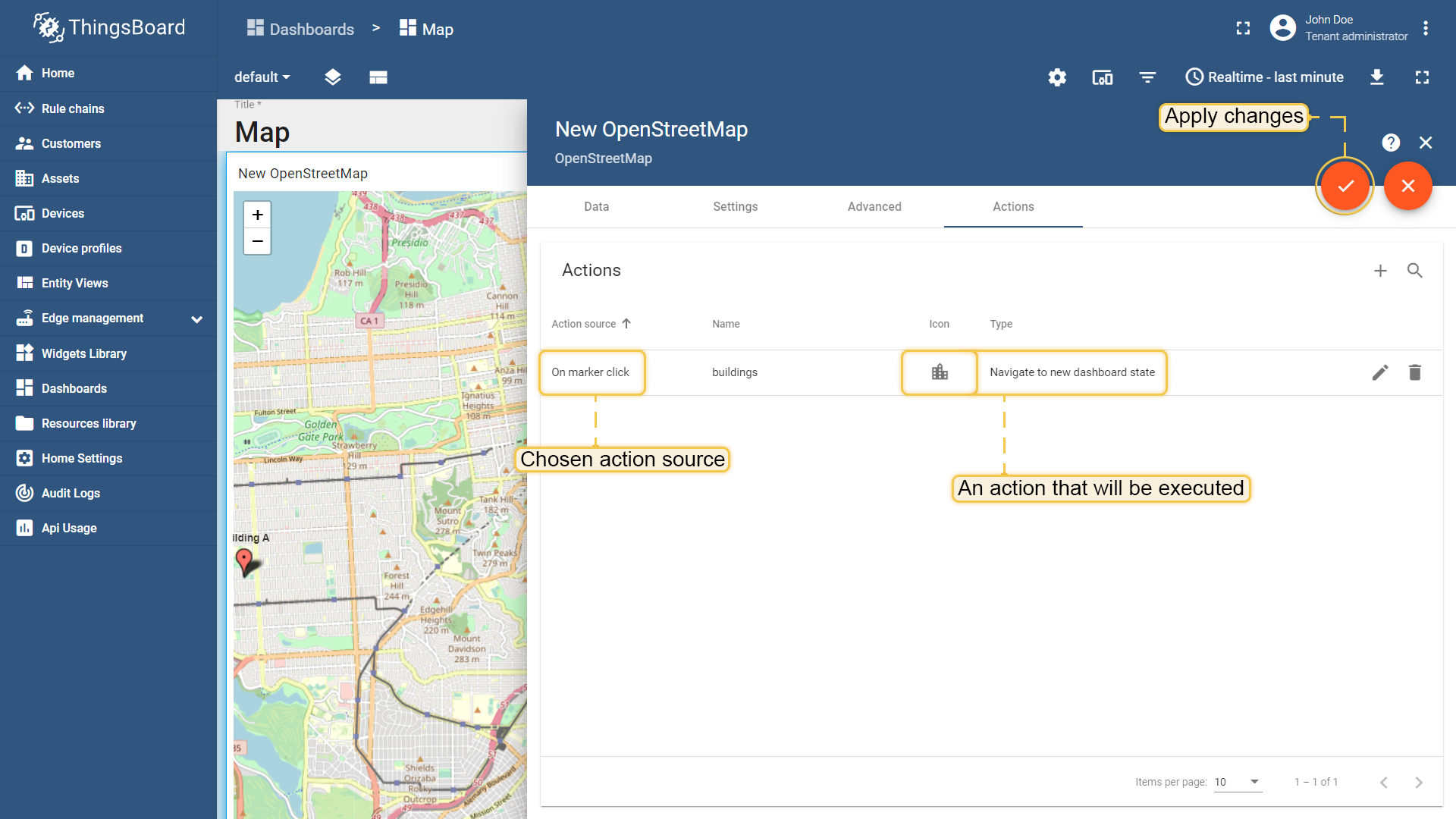Click export dashboard download icon
The height and width of the screenshot is (819, 1456).
coord(1377,77)
